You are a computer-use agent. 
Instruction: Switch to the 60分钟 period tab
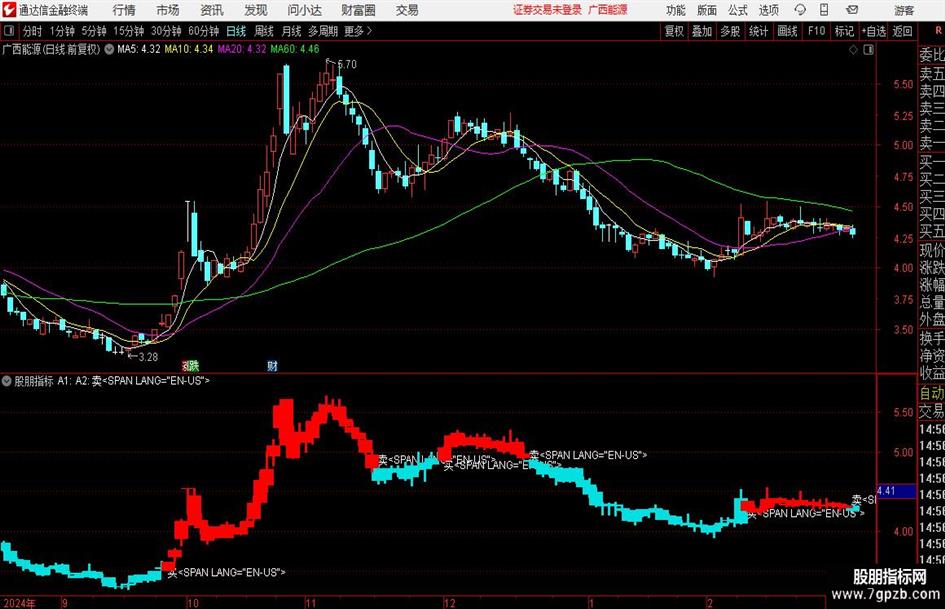[203, 31]
